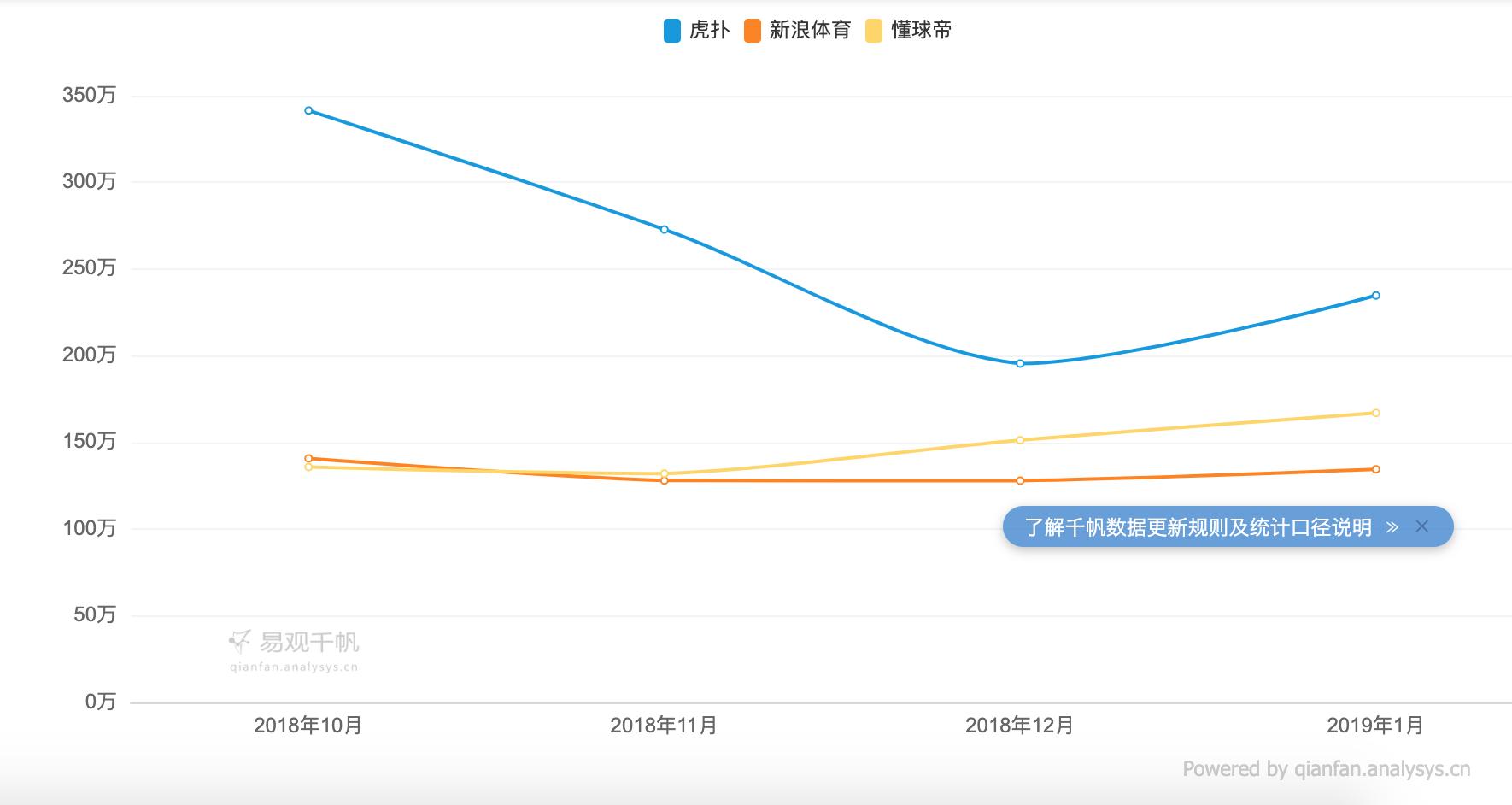Dismiss the notification with the × button
This screenshot has height=805, width=1512.
(1422, 527)
